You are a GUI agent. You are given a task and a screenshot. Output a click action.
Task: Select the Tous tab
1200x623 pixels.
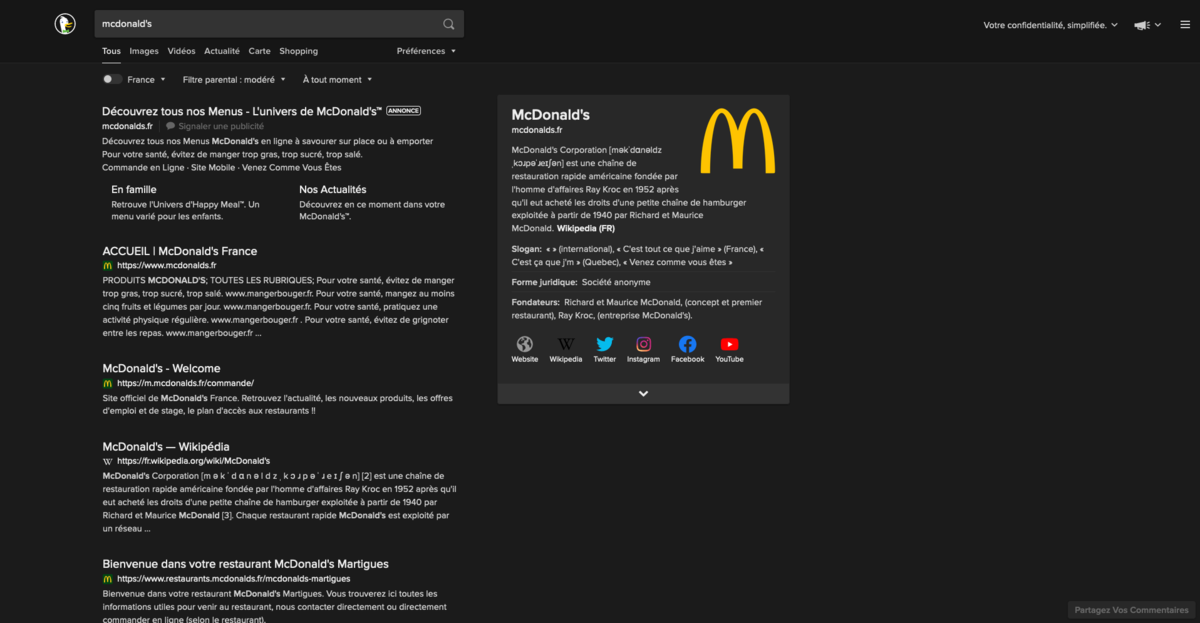(111, 51)
